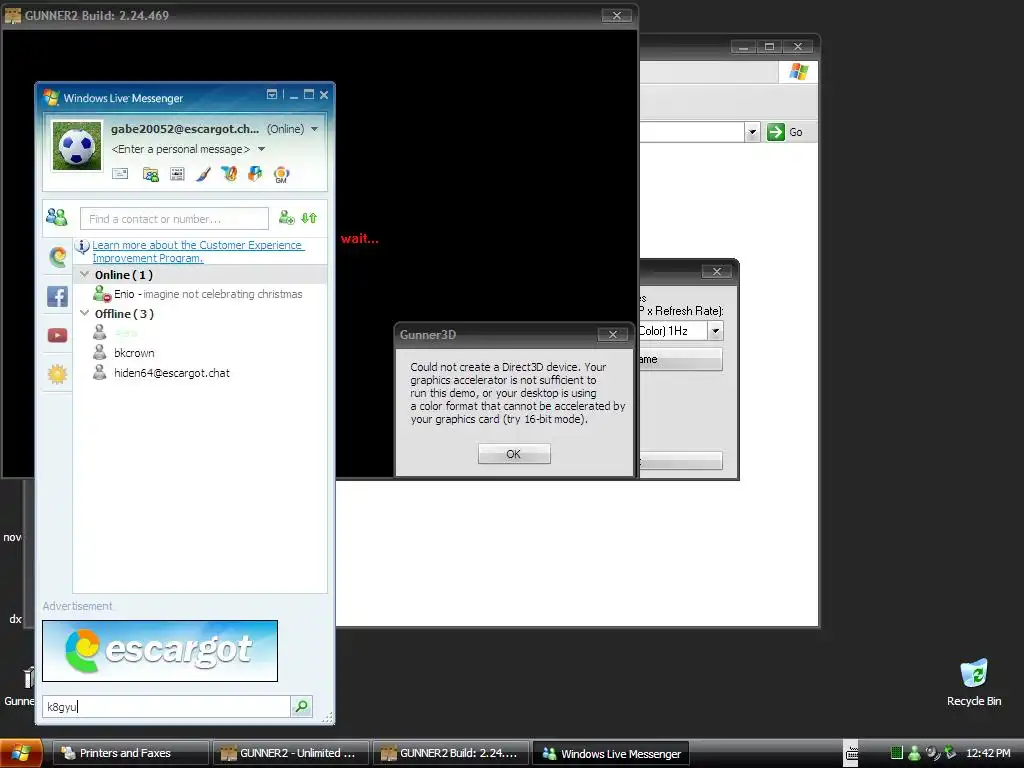Collapse the Offline (3) contact group
The width and height of the screenshot is (1024, 768).
pos(85,313)
